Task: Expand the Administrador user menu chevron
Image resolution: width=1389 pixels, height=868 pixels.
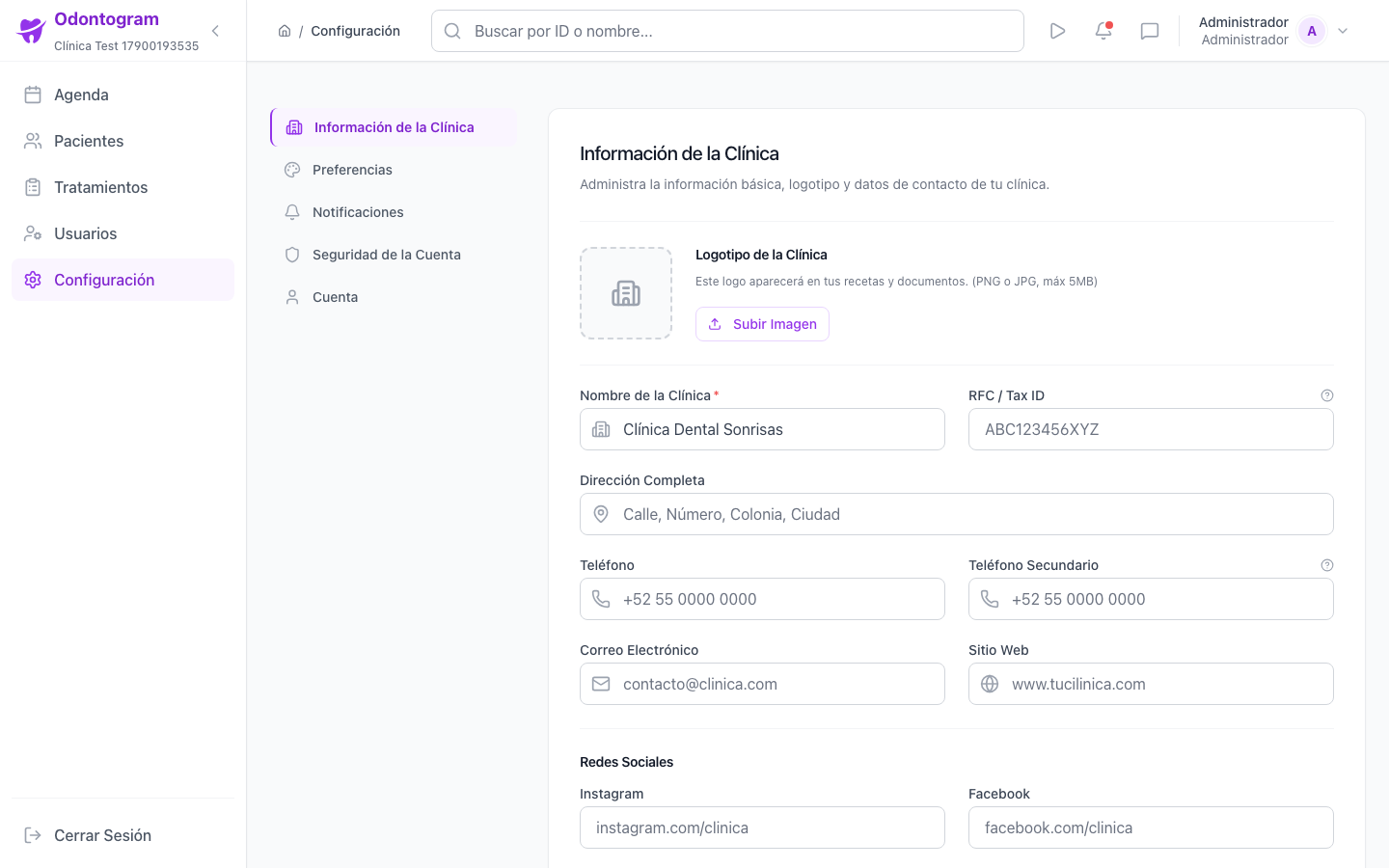Action: click(1343, 31)
